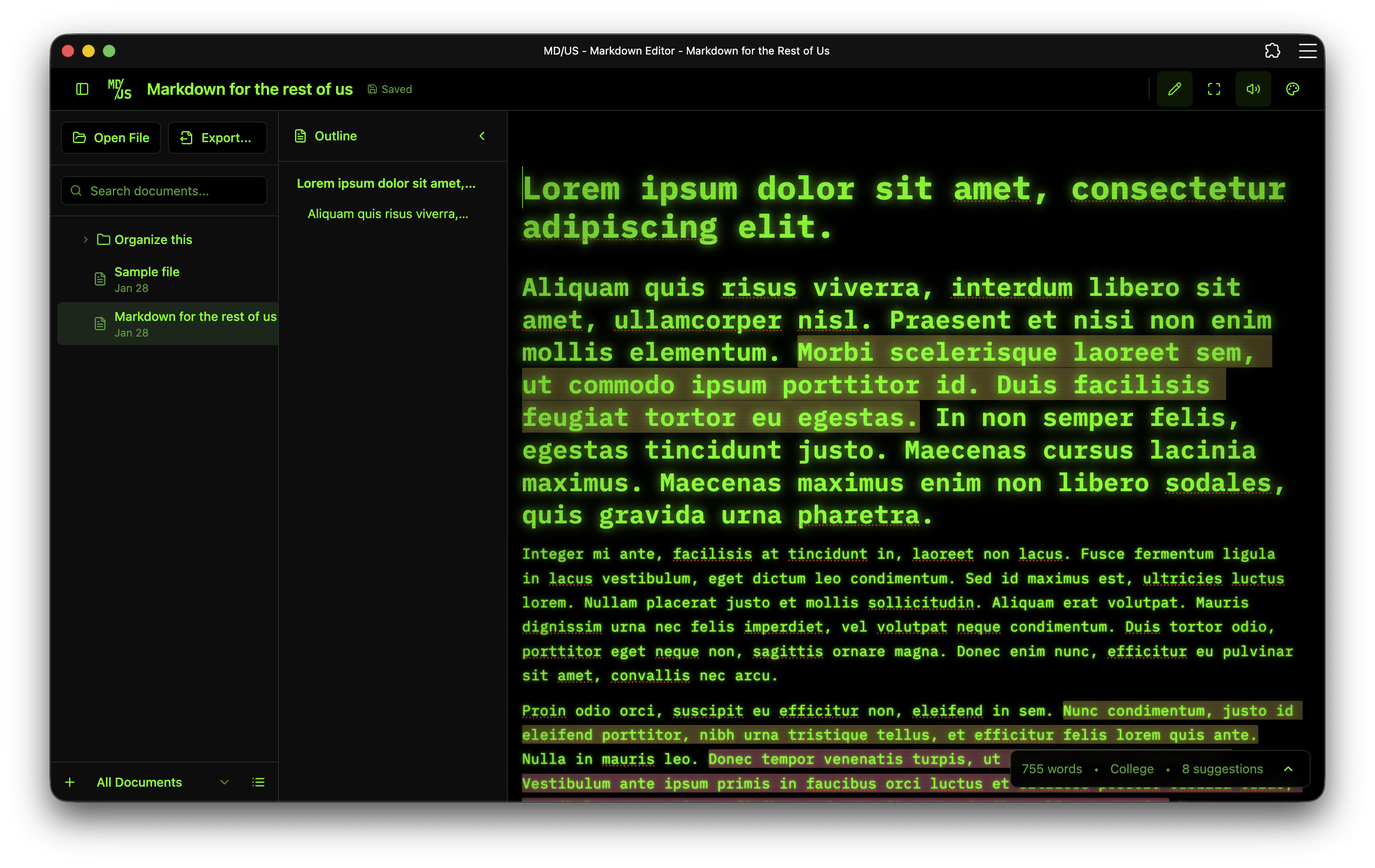Create a new document with the plus icon
The height and width of the screenshot is (868, 1375).
tap(70, 782)
